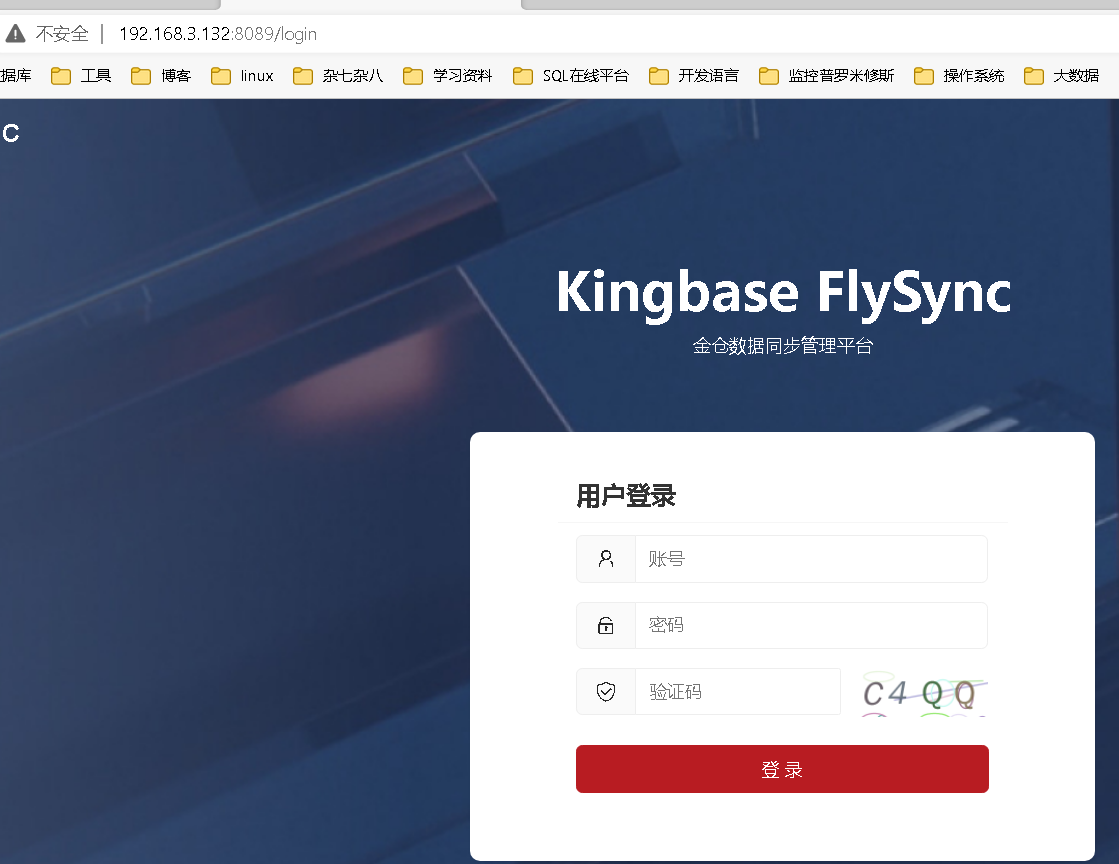Viewport: 1119px width, 864px height.
Task: Click the lock icon beside 密码 field
Action: click(606, 626)
